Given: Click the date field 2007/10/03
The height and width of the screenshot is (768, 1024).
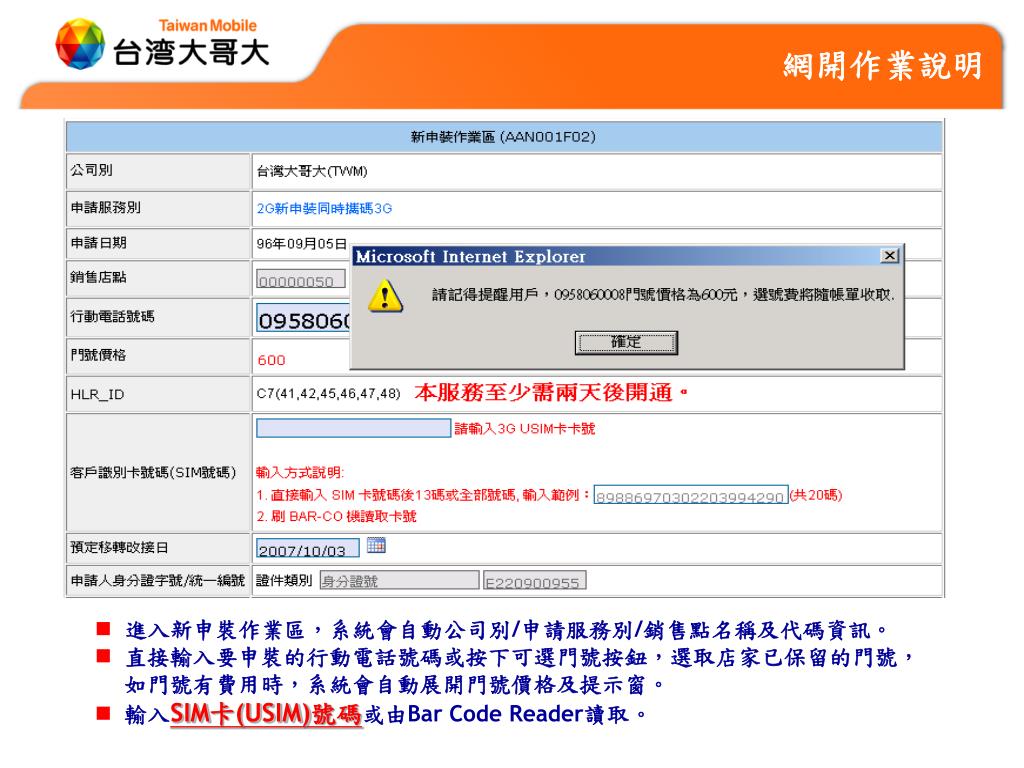Looking at the screenshot, I should (x=308, y=548).
